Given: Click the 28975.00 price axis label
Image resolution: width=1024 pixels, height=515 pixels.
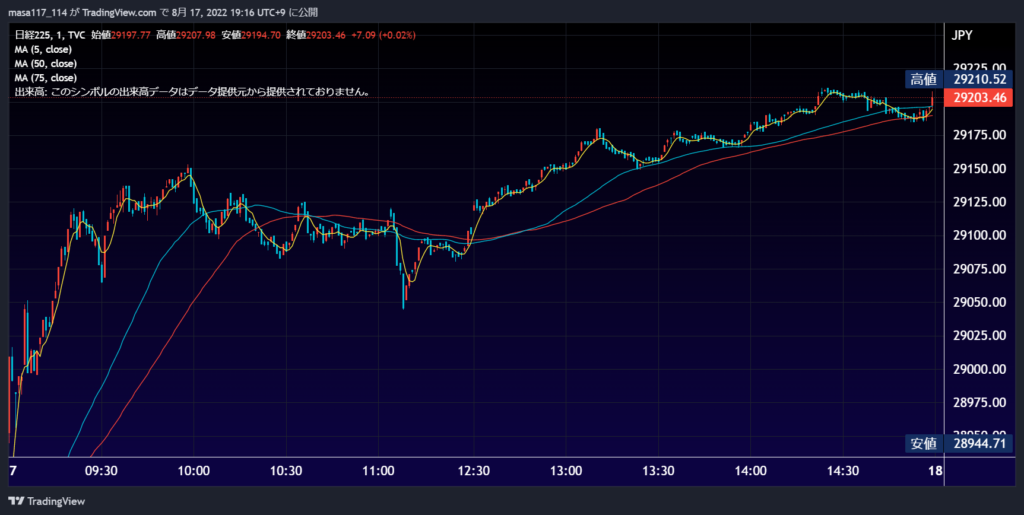Looking at the screenshot, I should (980, 402).
